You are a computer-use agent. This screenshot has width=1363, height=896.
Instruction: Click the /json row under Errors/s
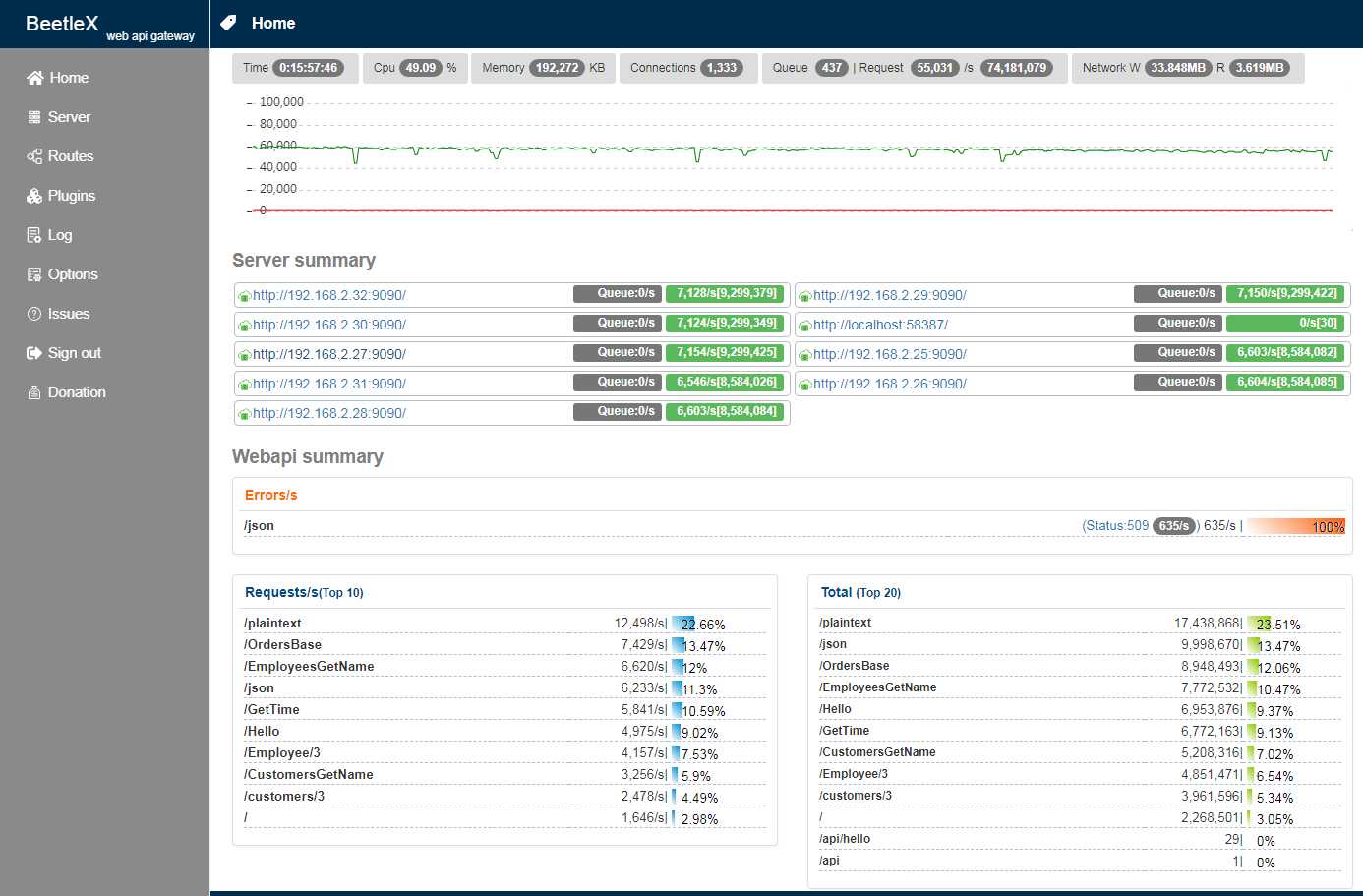pos(794,526)
